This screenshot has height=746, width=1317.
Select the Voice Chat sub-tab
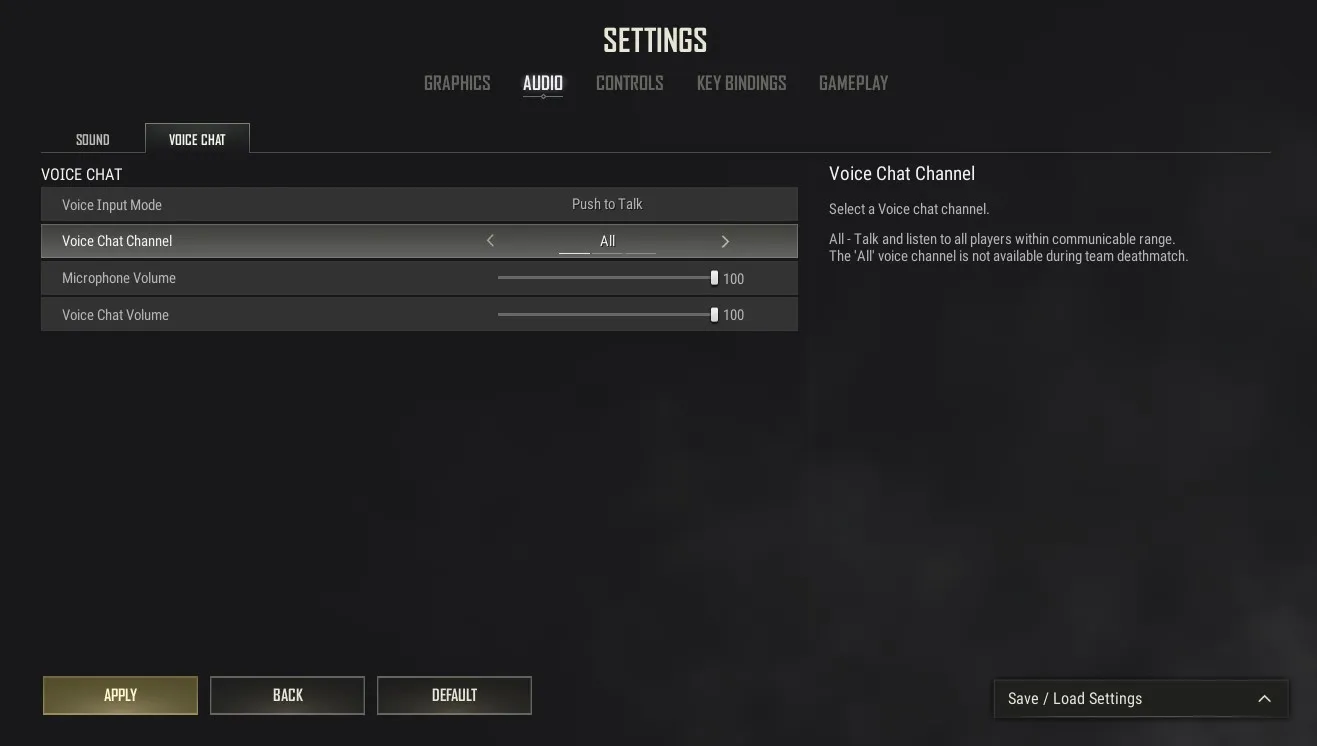[197, 139]
